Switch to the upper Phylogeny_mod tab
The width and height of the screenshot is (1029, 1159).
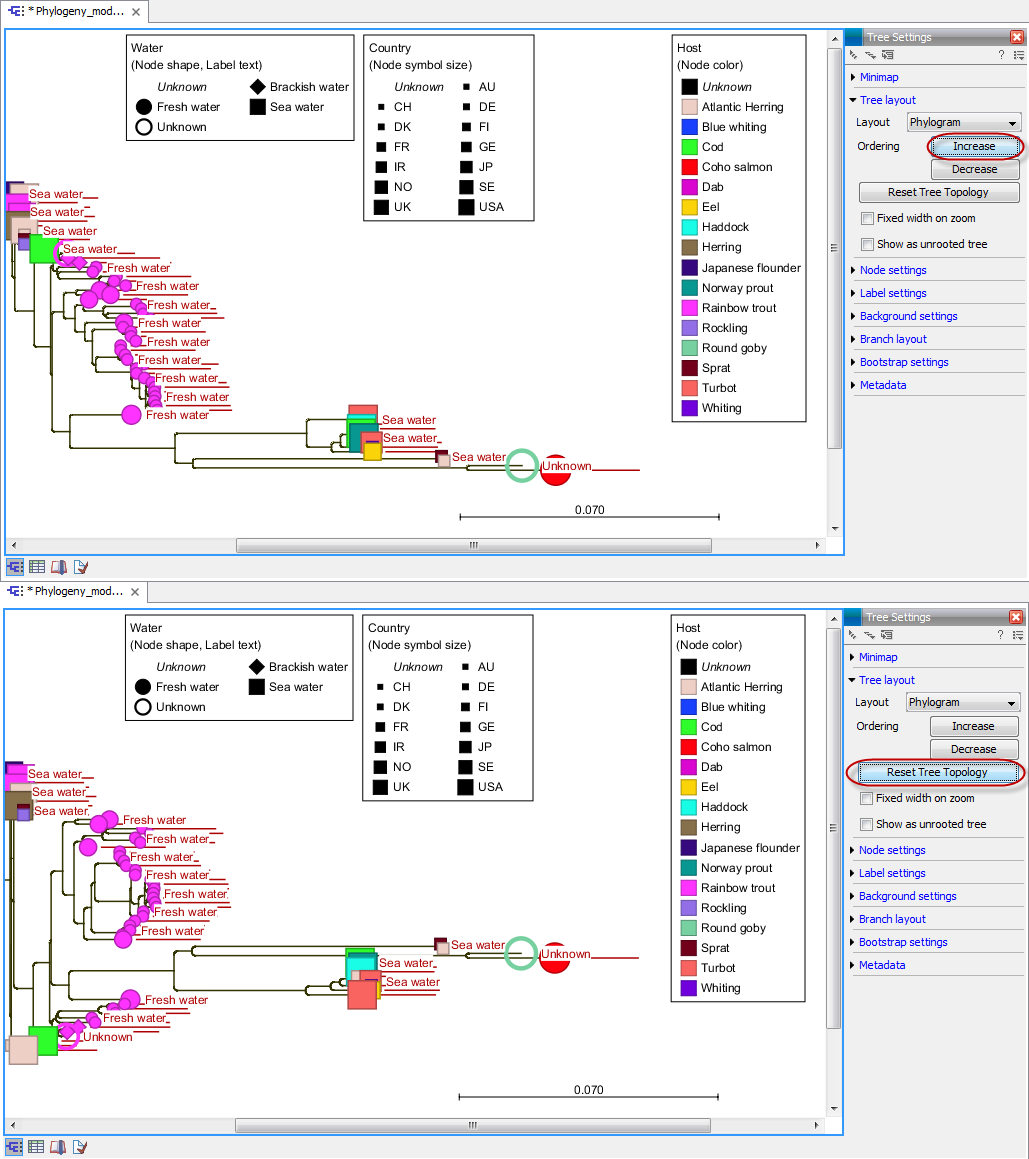coord(75,14)
